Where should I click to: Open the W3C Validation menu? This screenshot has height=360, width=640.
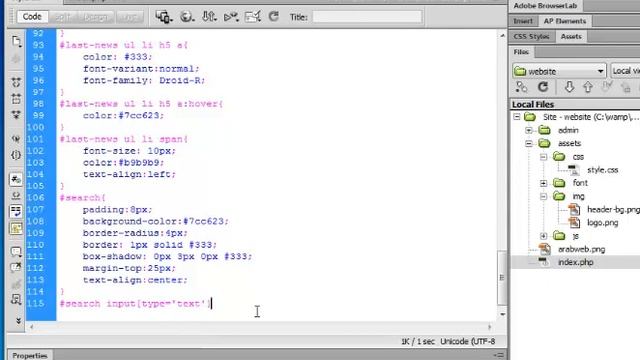pyautogui.click(x=231, y=17)
